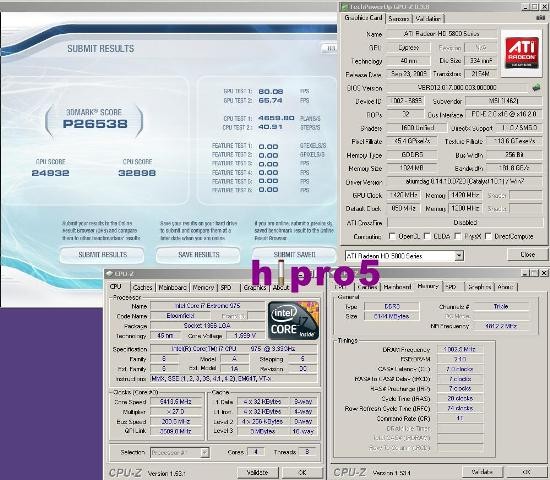Click OK in the right CPU-Z window
The height and width of the screenshot is (480, 550).
click(x=526, y=472)
